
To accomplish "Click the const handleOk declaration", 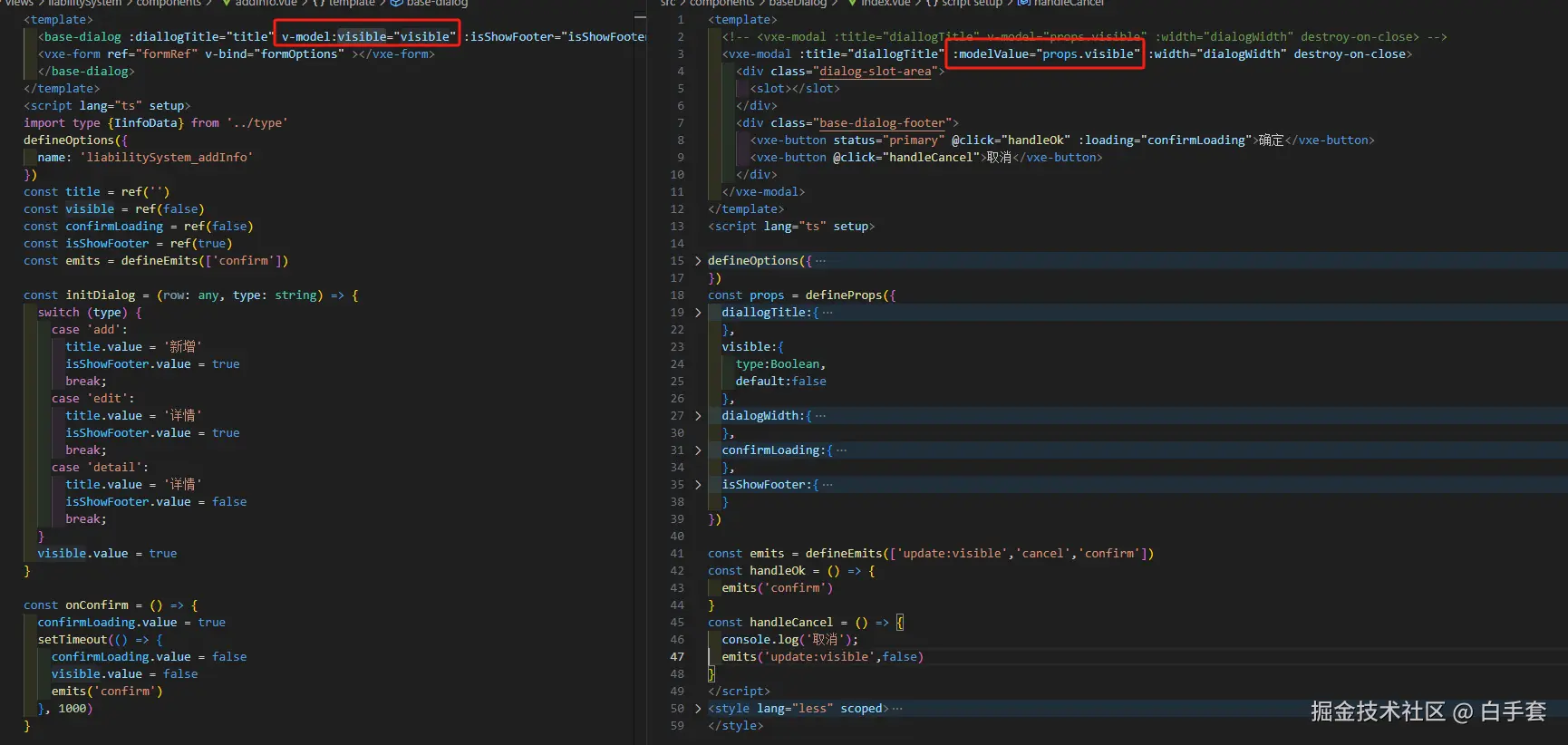I will (791, 571).
